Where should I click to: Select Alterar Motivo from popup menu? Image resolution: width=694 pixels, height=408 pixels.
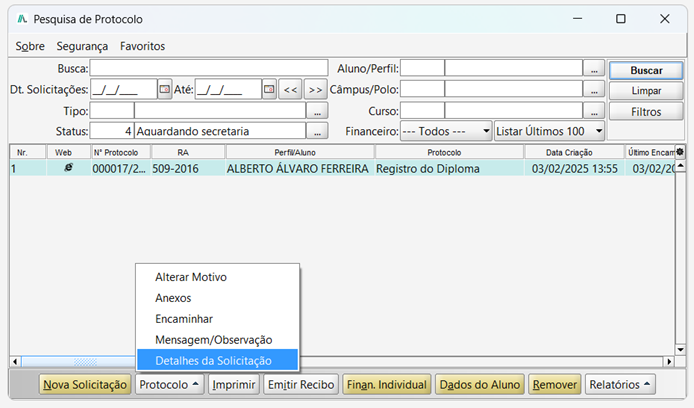tap(217, 277)
